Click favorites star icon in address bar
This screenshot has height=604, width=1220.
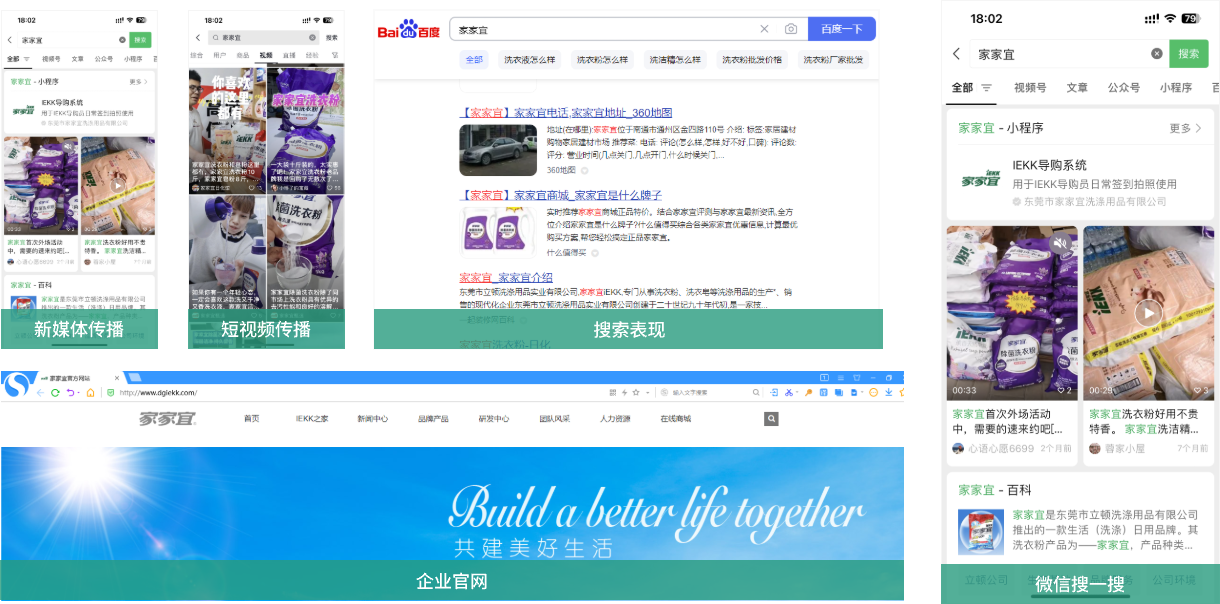(636, 393)
